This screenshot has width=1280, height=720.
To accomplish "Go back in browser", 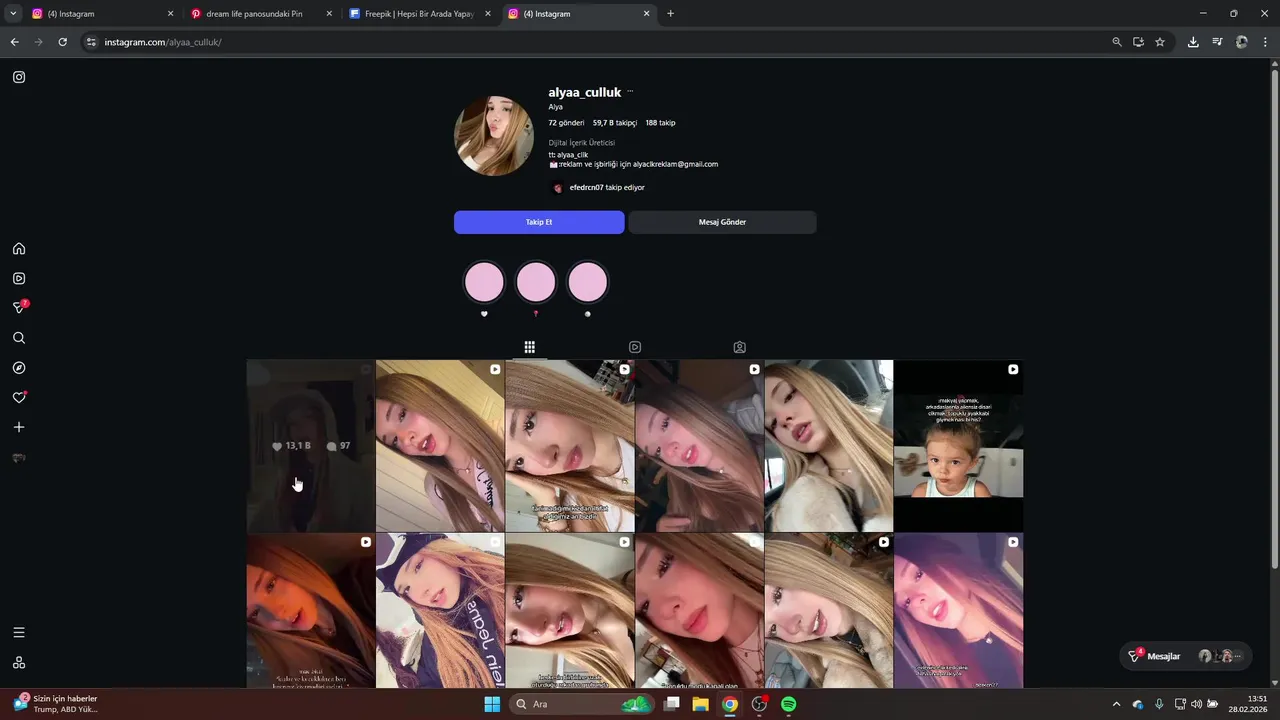I will pos(14,42).
